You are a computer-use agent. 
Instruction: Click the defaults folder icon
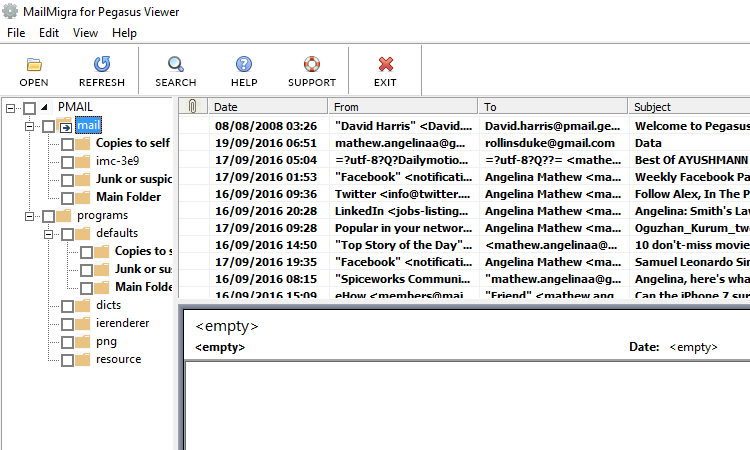[82, 233]
